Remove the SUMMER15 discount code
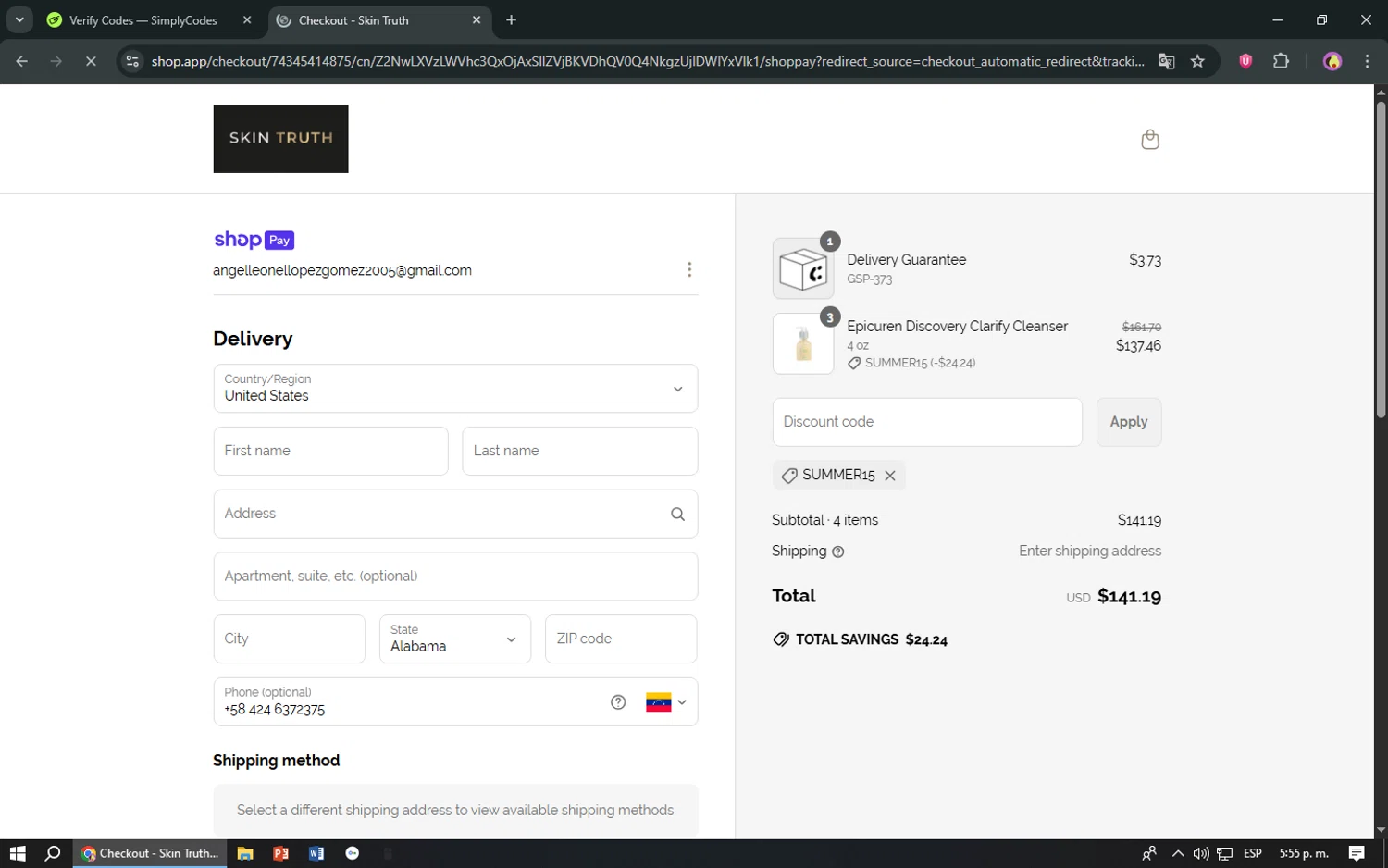This screenshot has width=1388, height=868. (x=890, y=476)
